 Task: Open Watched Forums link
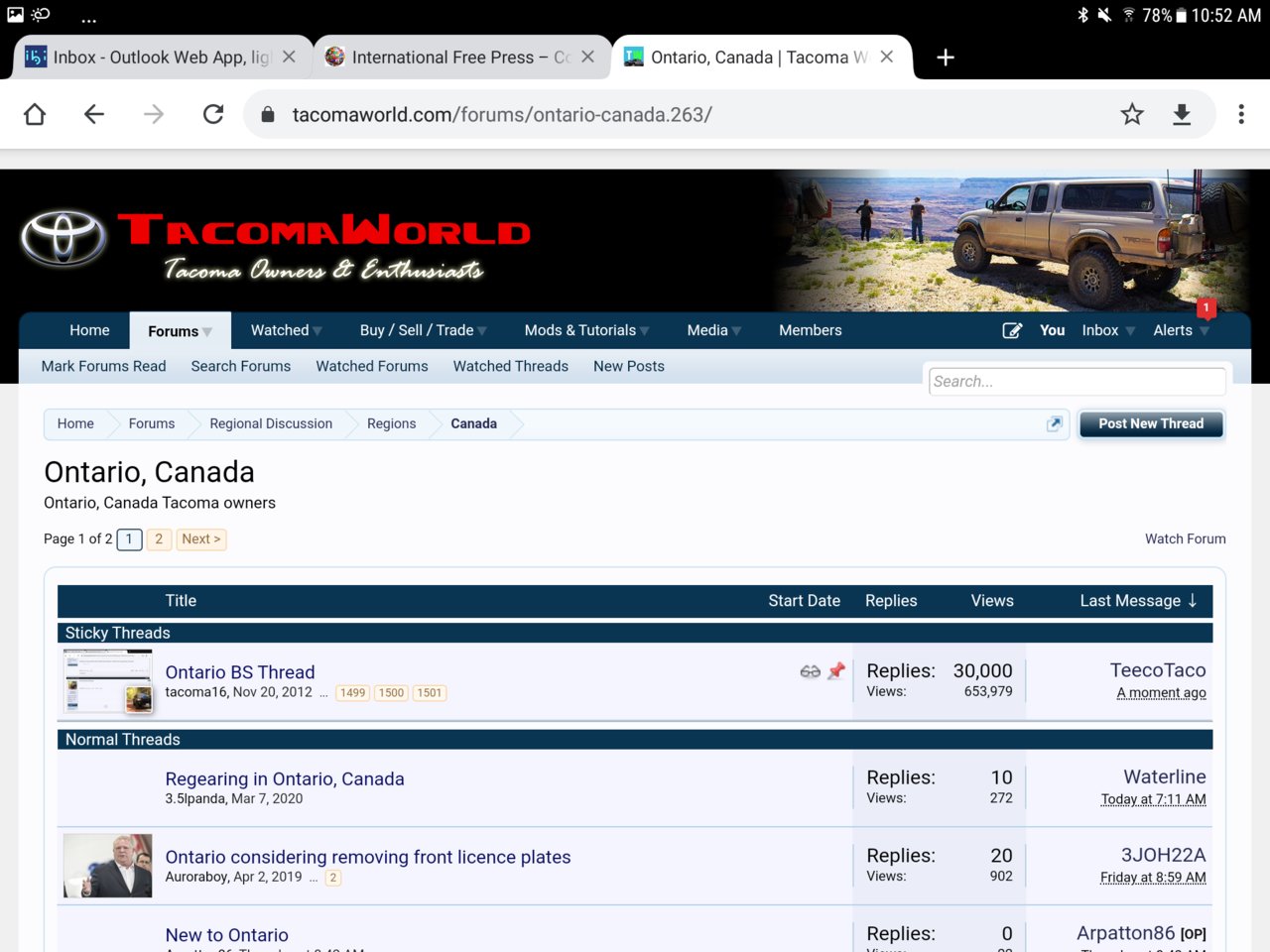(x=372, y=366)
